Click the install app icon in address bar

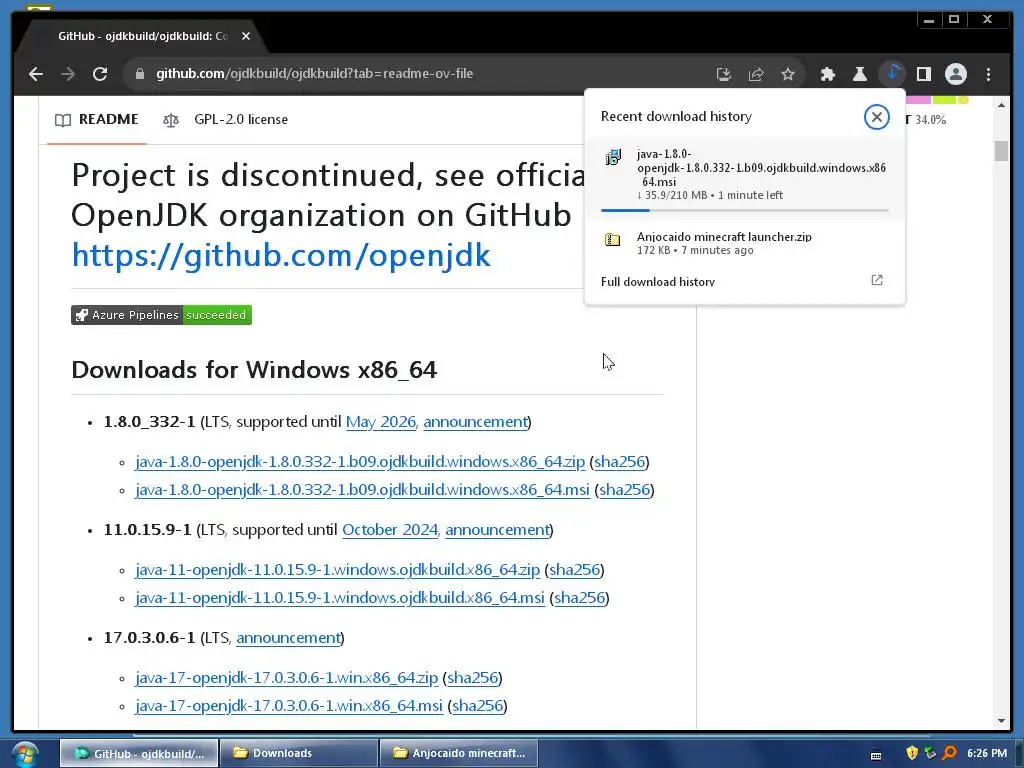(x=724, y=74)
